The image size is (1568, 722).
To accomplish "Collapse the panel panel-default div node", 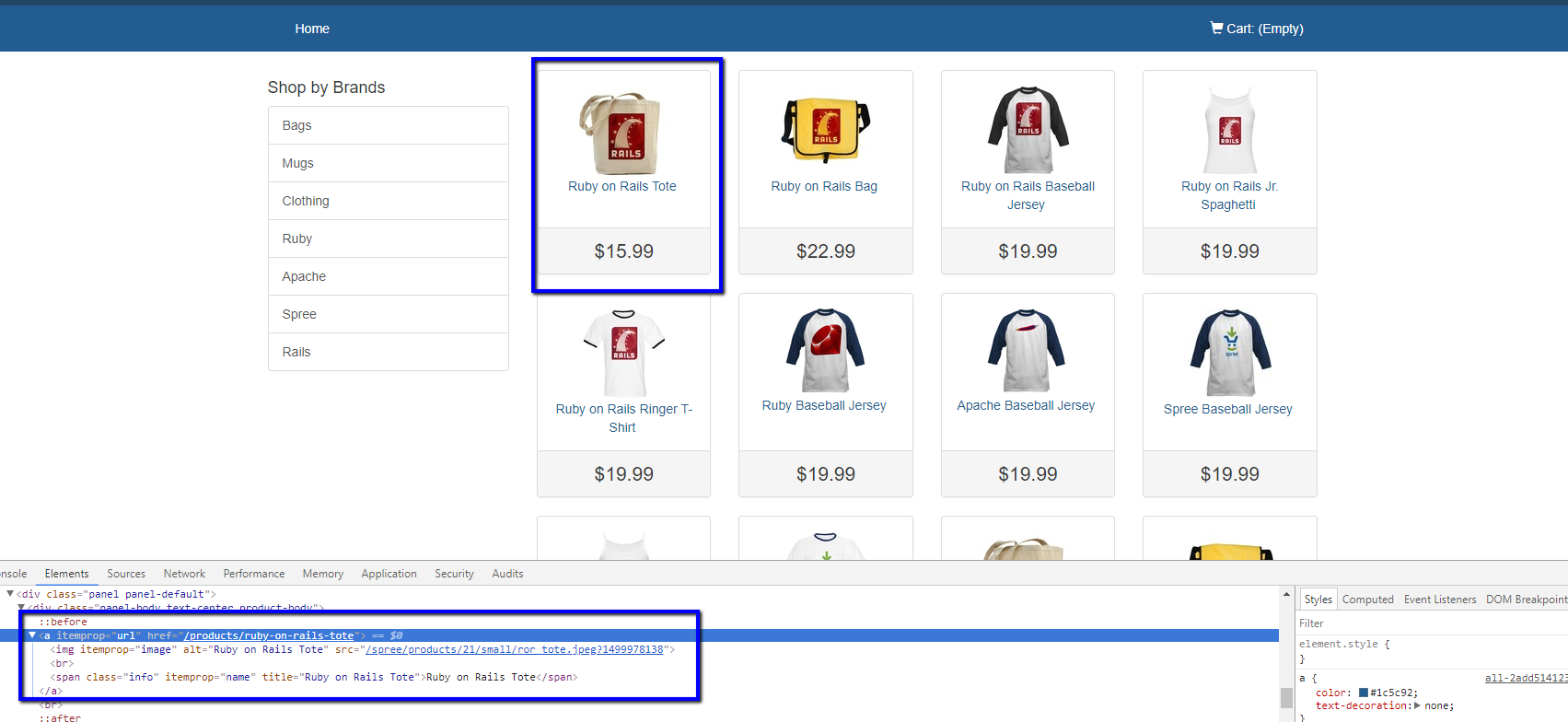I will [10, 594].
